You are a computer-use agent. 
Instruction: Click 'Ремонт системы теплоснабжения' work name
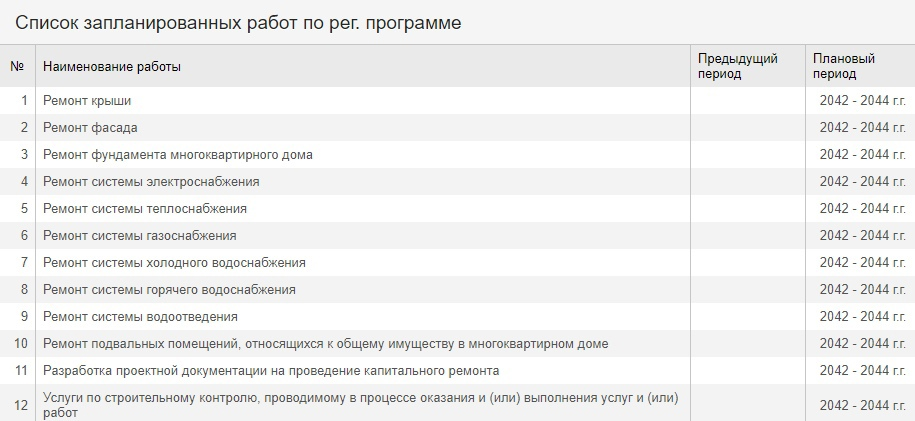[x=144, y=209]
